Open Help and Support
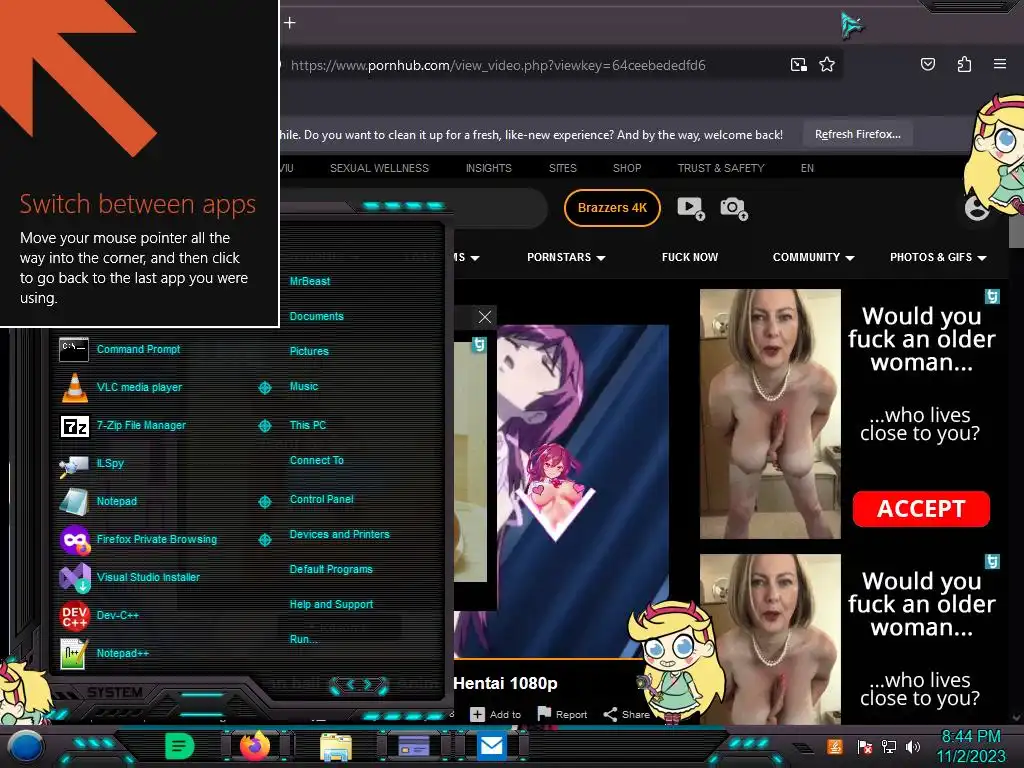Image resolution: width=1024 pixels, height=768 pixels. [331, 605]
